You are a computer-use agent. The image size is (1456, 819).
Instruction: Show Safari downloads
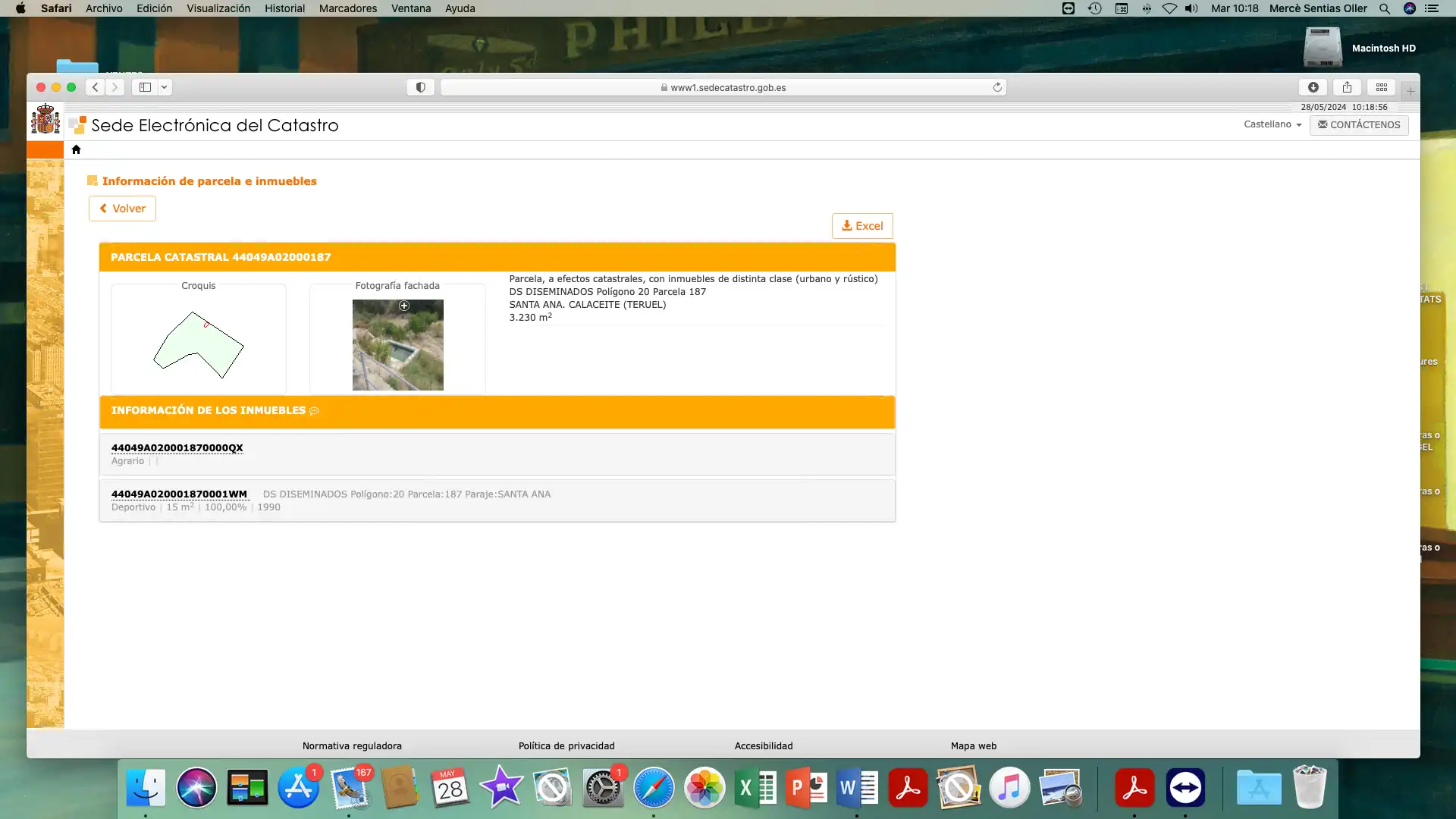click(1313, 87)
